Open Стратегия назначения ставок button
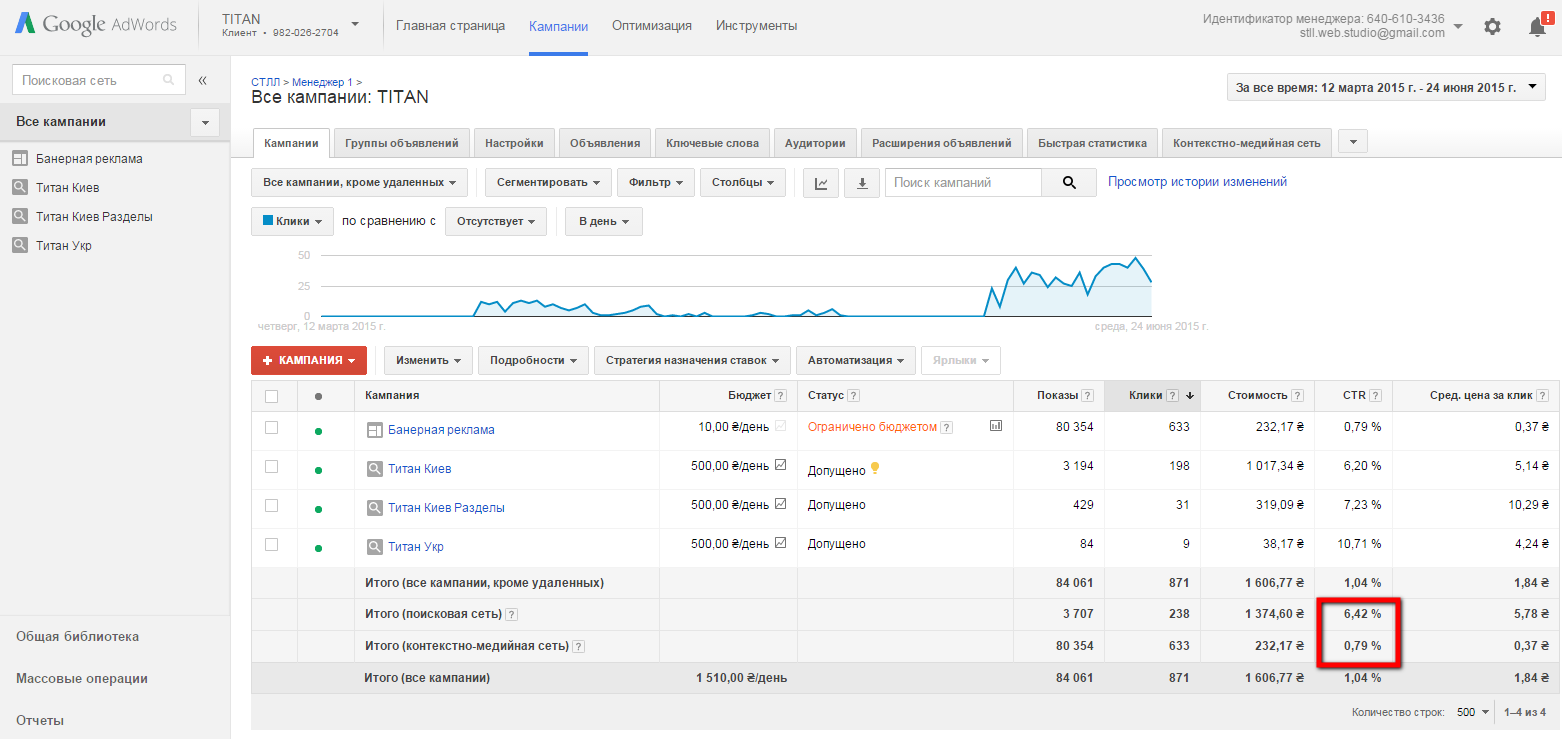This screenshot has width=1562, height=739. 692,360
